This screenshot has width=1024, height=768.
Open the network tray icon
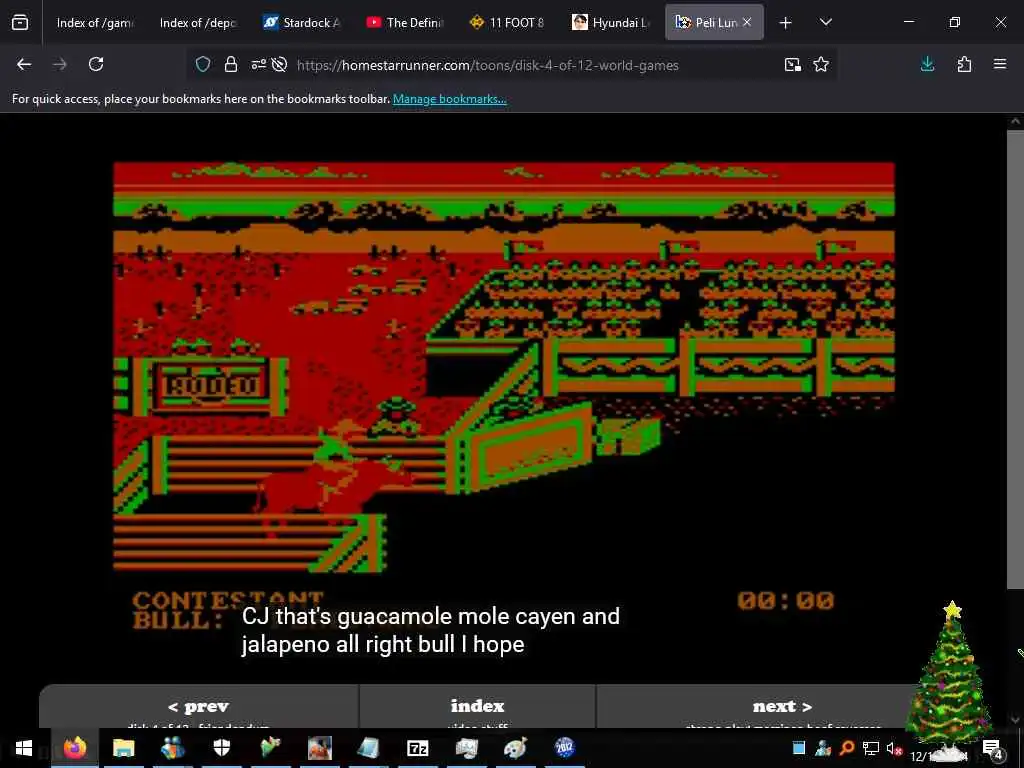(x=871, y=748)
